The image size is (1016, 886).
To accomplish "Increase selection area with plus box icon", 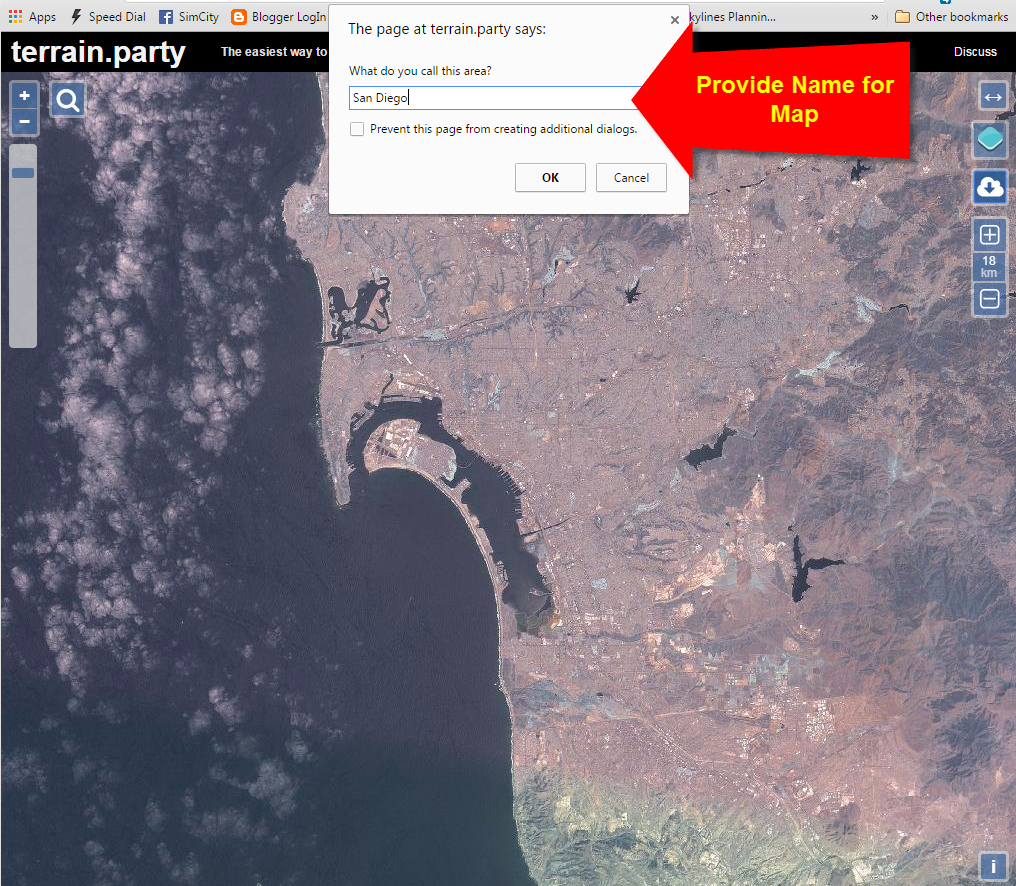I will (x=989, y=235).
